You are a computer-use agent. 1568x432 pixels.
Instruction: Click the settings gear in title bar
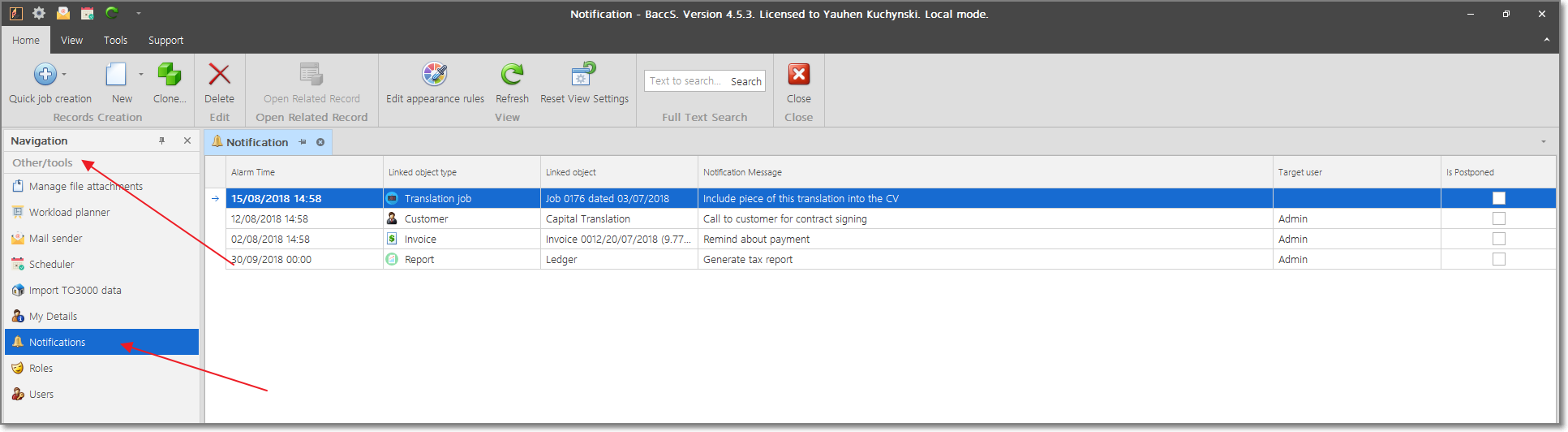coord(39,13)
